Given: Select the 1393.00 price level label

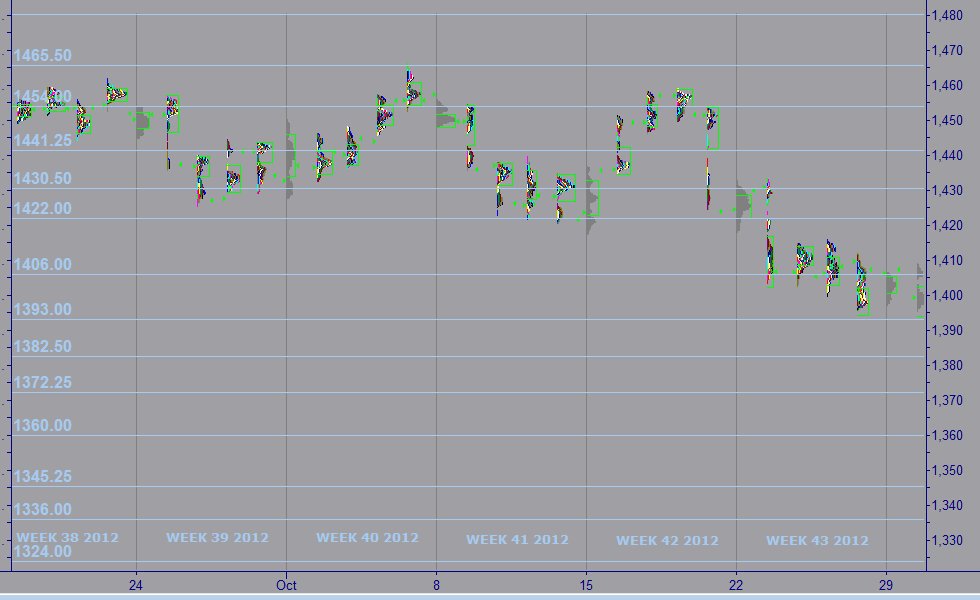Looking at the screenshot, I should point(42,310).
